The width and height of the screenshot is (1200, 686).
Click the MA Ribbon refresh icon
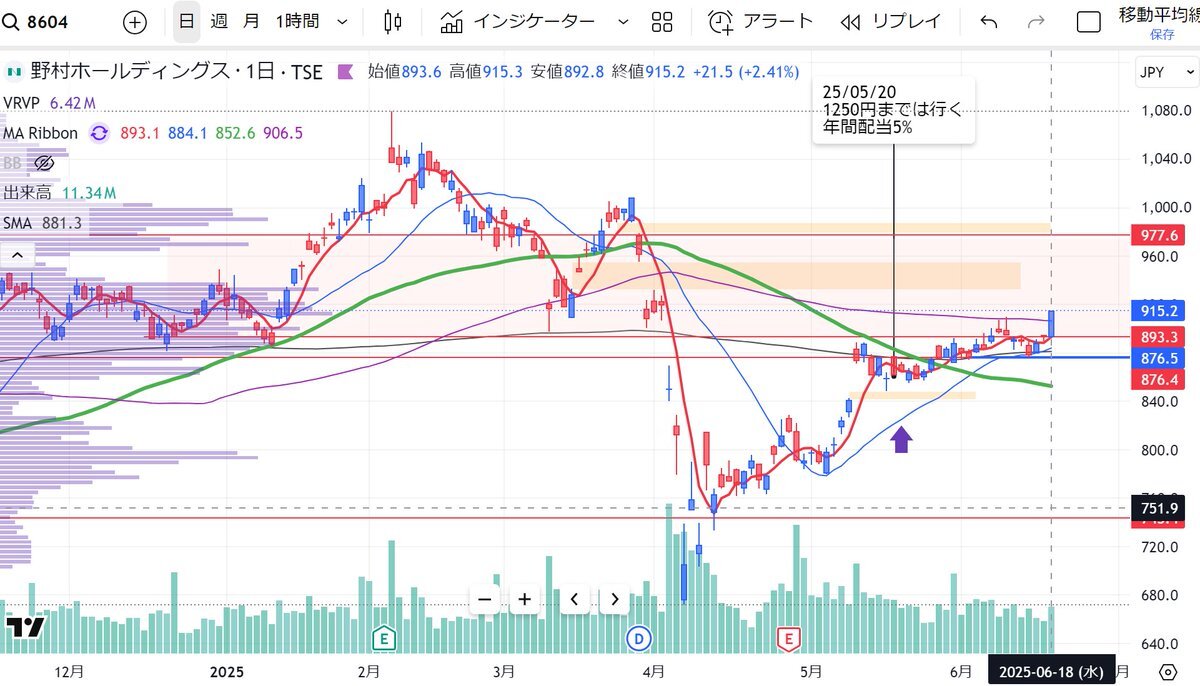pyautogui.click(x=99, y=133)
